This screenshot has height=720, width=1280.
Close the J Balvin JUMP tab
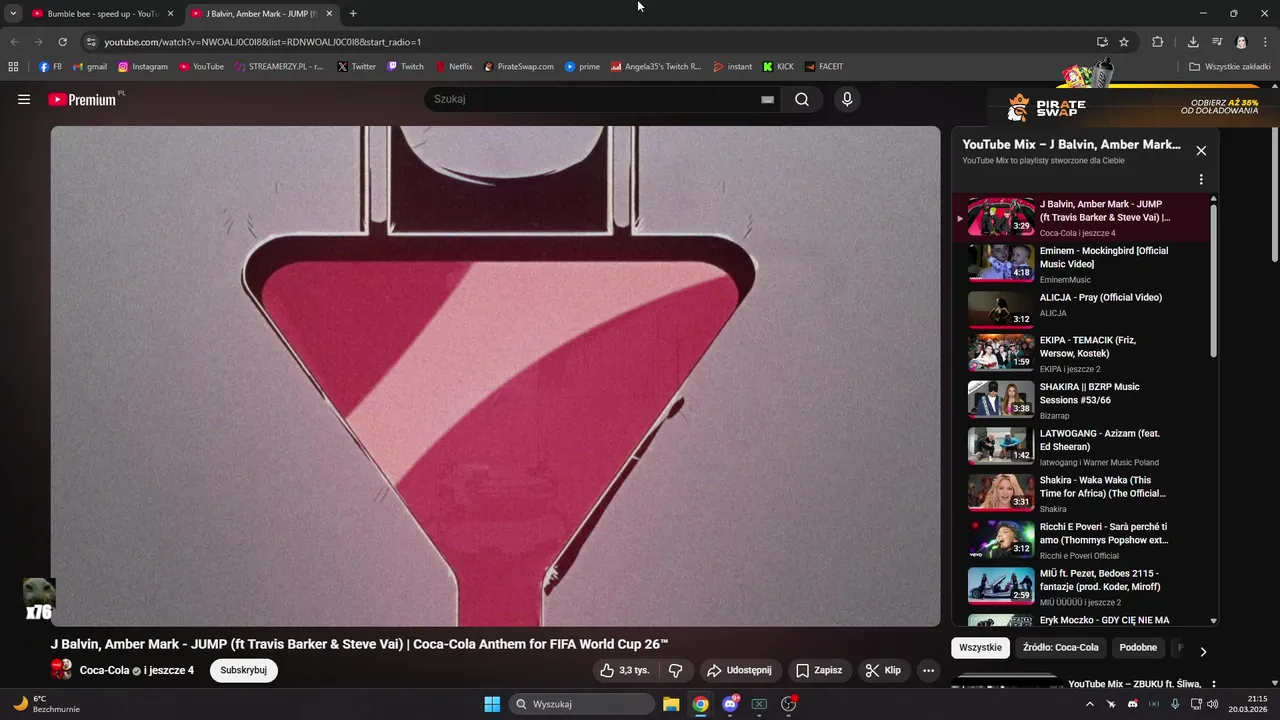[x=329, y=14]
